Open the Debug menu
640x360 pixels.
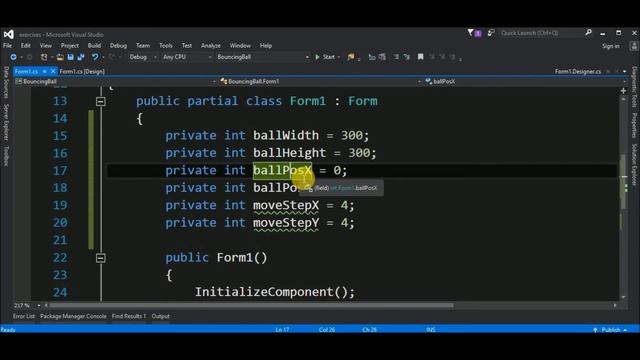pos(118,46)
